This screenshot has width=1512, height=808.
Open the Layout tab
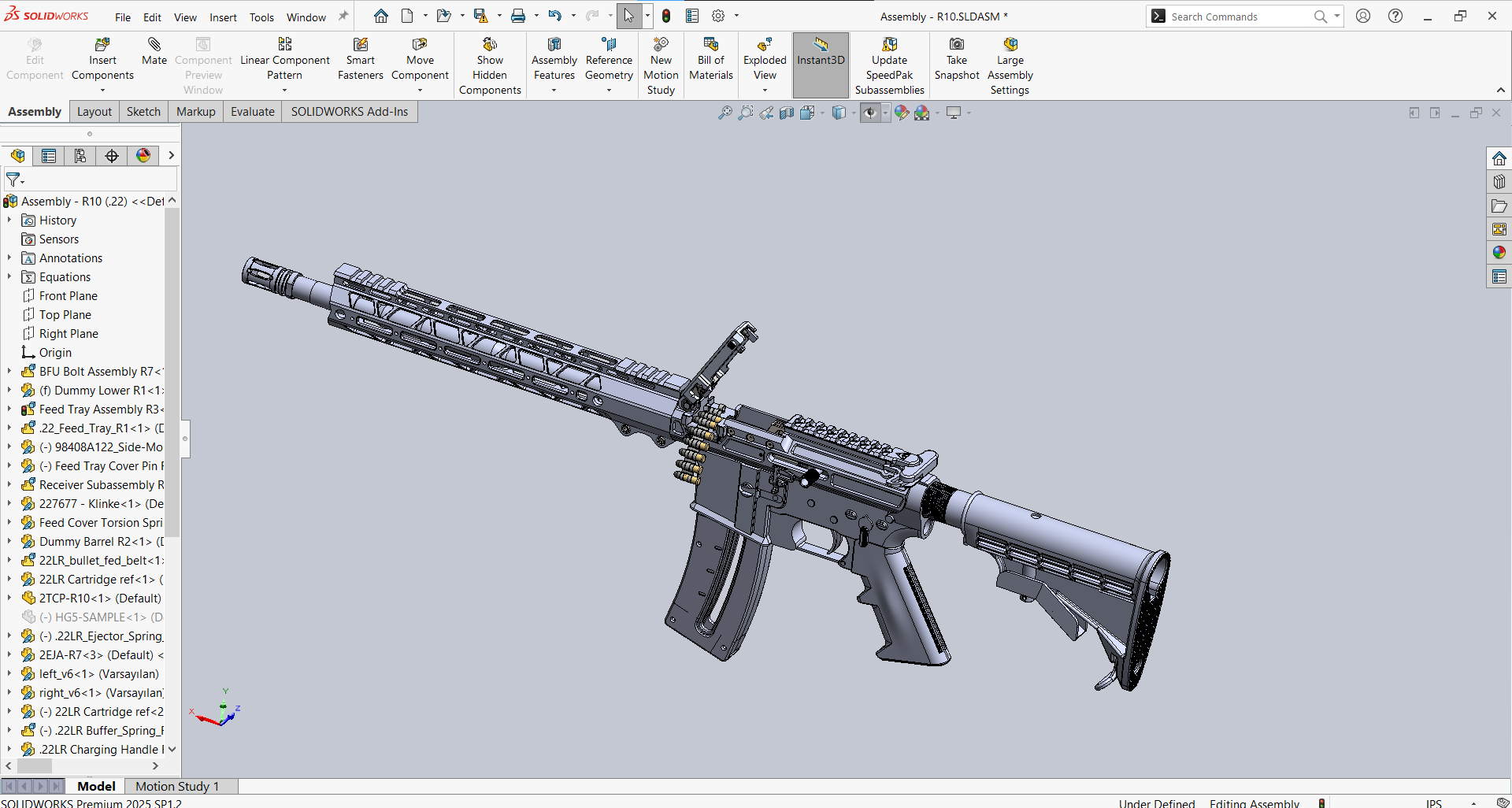coord(94,112)
